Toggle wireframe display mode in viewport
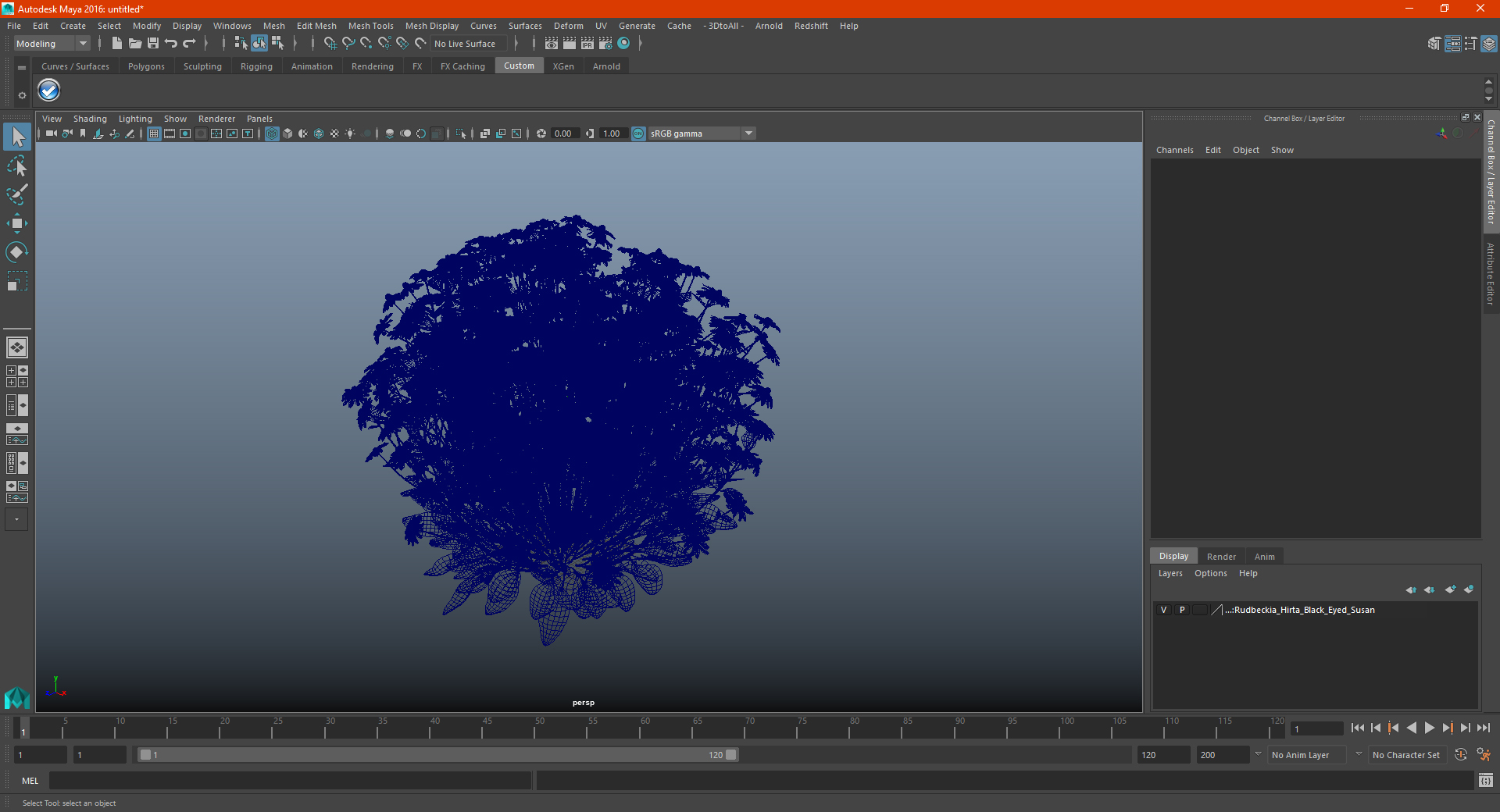This screenshot has height=812, width=1500. [272, 134]
